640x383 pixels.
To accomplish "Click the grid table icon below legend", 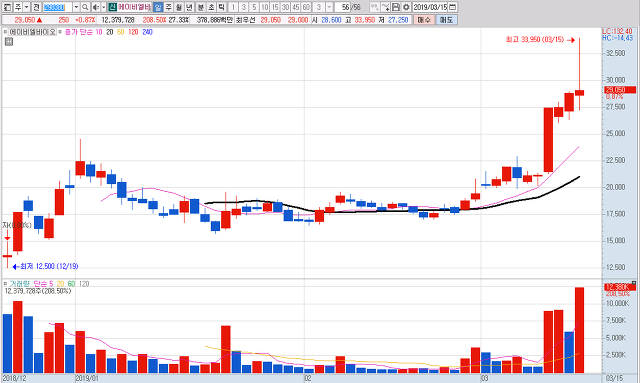I will point(9,42).
